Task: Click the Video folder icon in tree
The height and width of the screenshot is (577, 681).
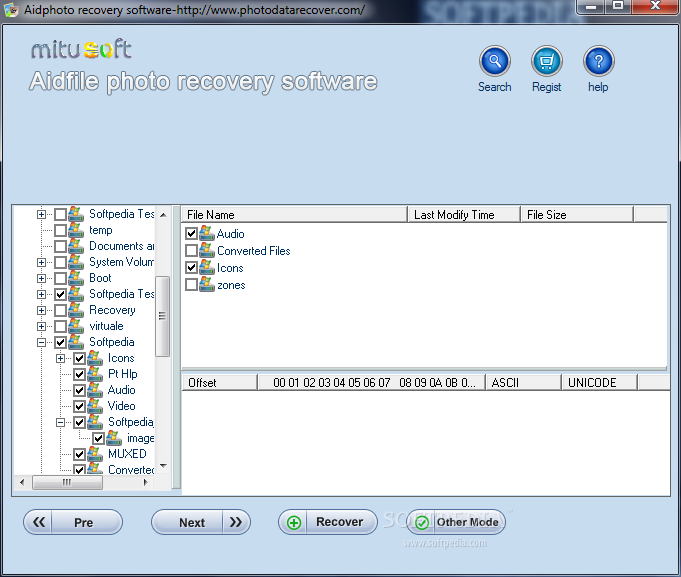Action: click(95, 406)
